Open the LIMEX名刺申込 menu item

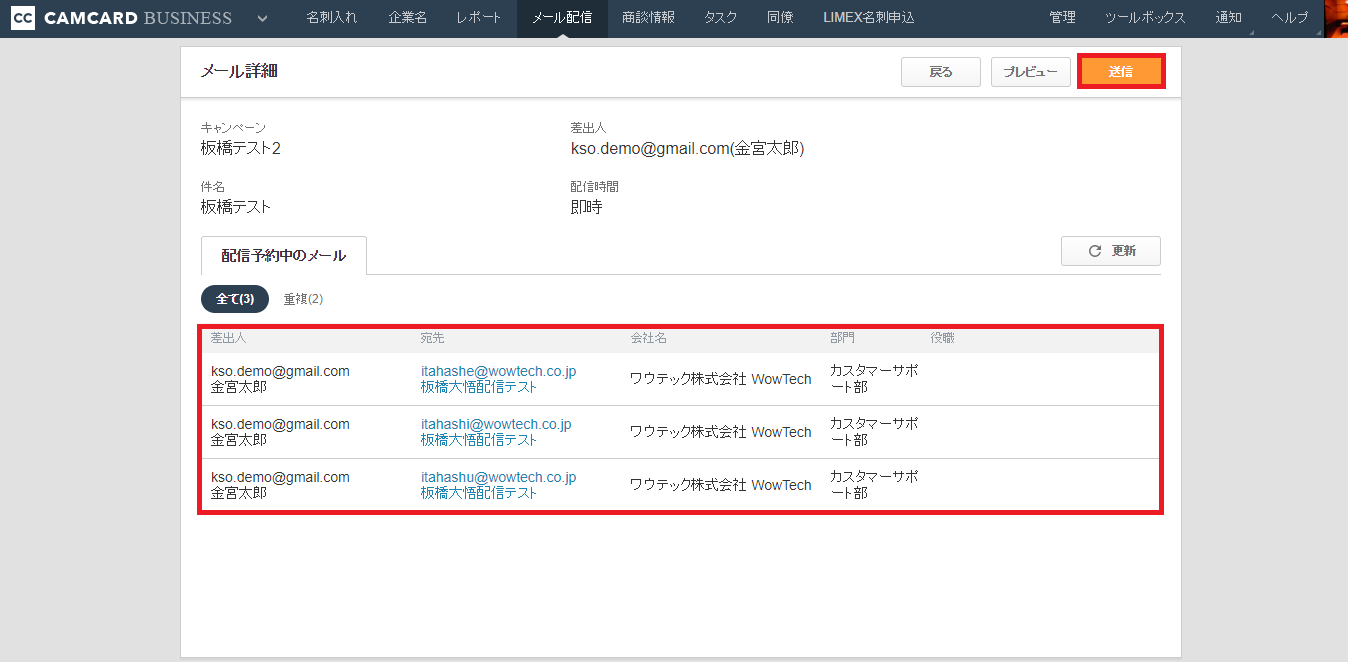click(868, 18)
